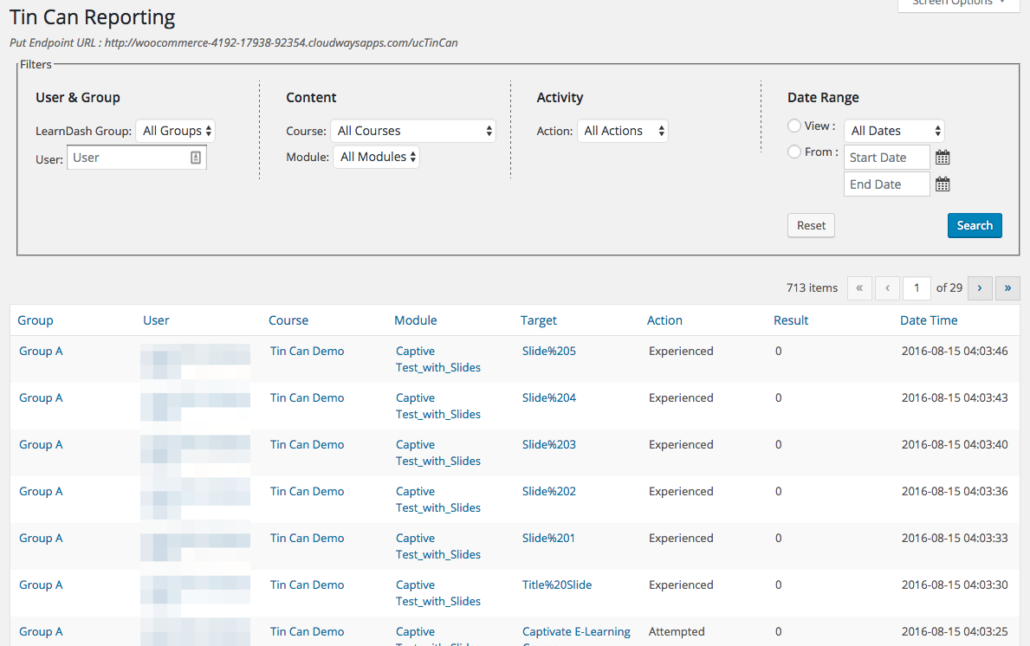Image resolution: width=1030 pixels, height=646 pixels.
Task: Open the End Date calendar picker icon
Action: (942, 185)
